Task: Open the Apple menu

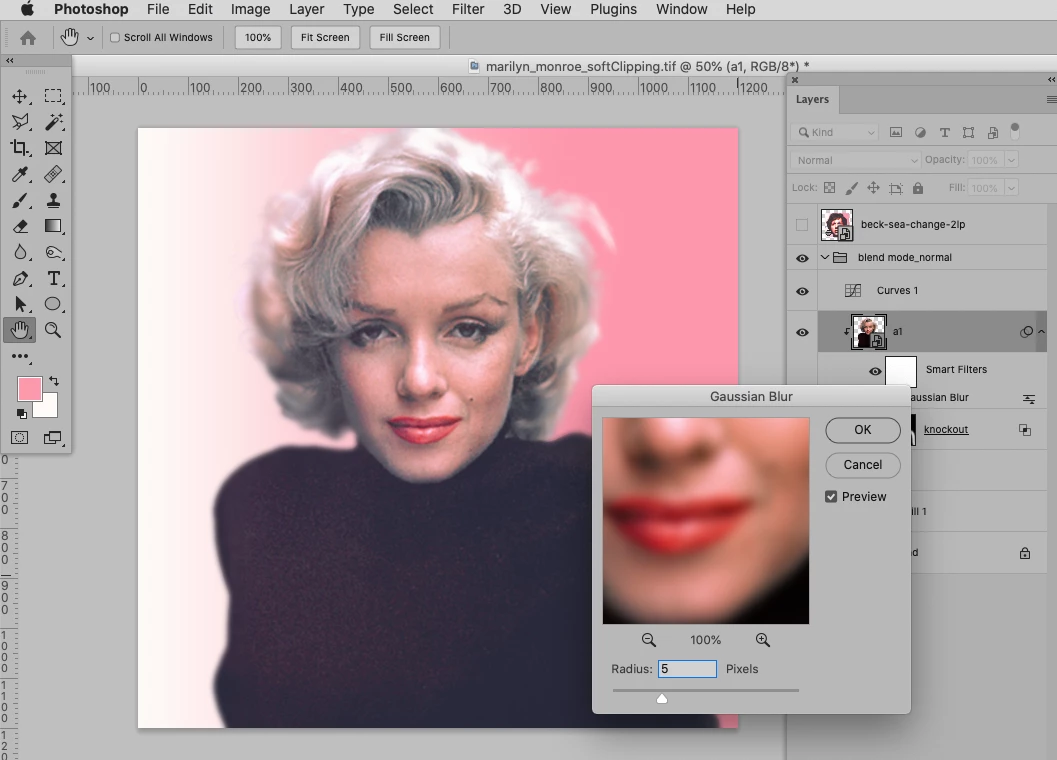Action: pyautogui.click(x=27, y=9)
